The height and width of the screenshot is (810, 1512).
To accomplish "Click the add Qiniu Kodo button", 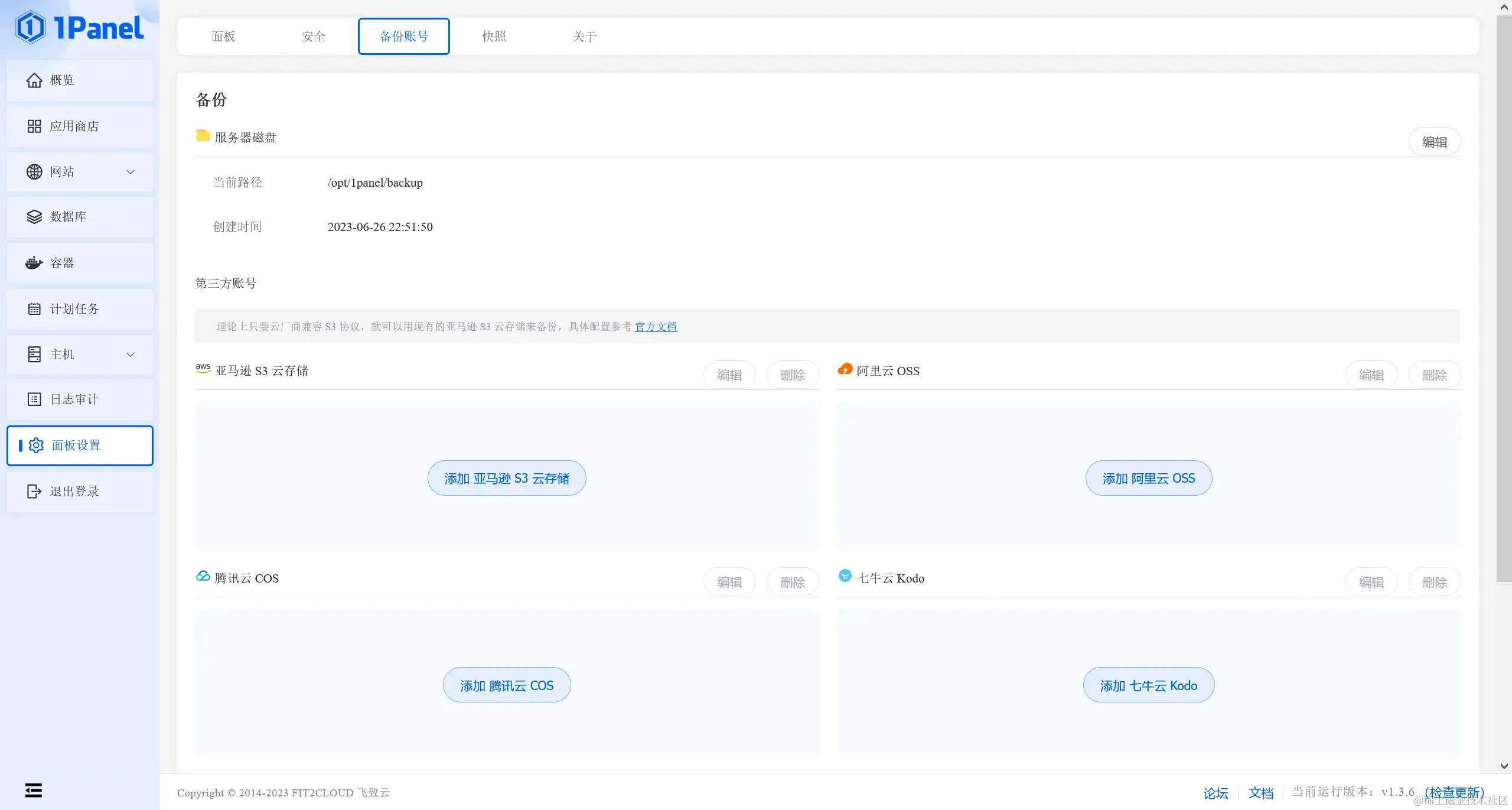I will pos(1148,685).
